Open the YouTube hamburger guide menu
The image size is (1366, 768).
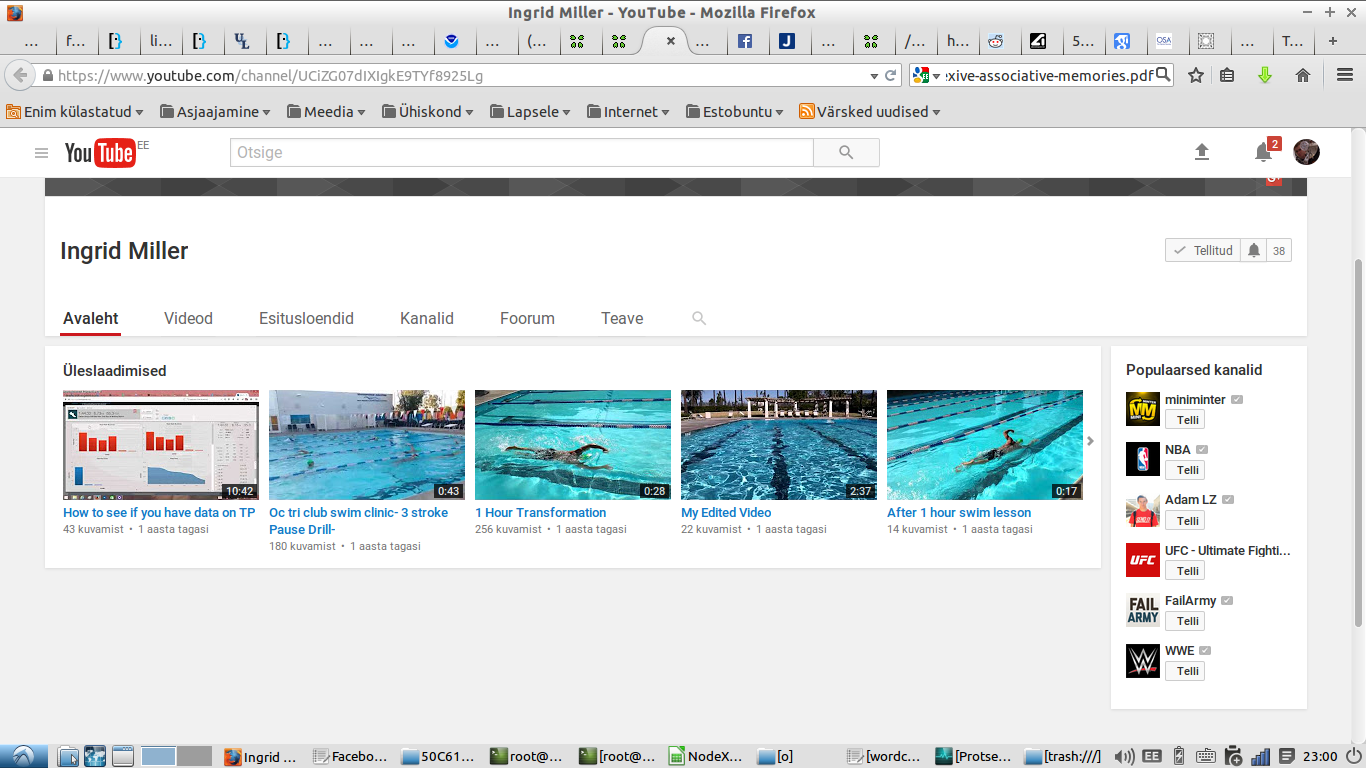pos(41,153)
